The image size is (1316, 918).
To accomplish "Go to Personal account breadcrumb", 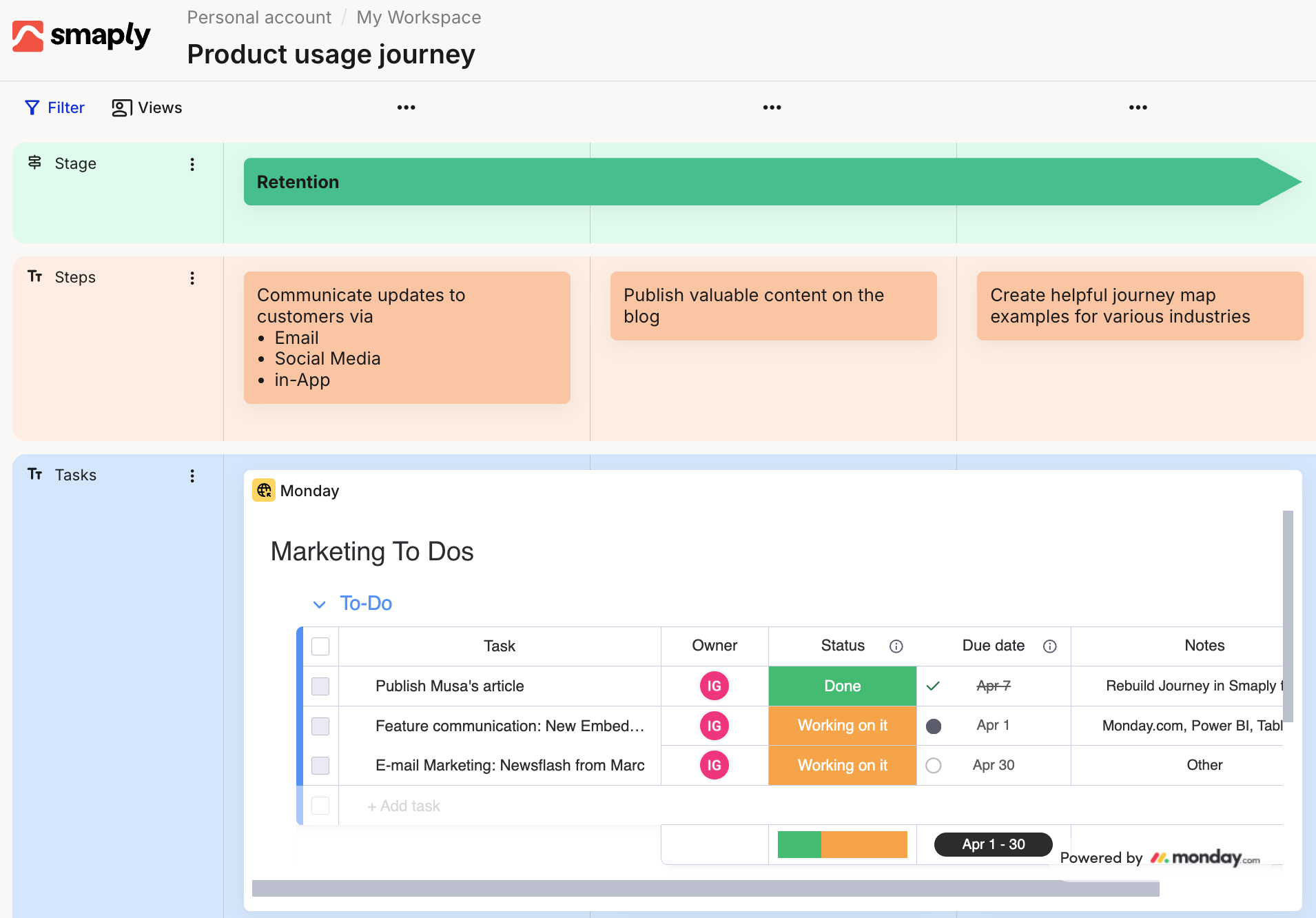I will click(259, 17).
